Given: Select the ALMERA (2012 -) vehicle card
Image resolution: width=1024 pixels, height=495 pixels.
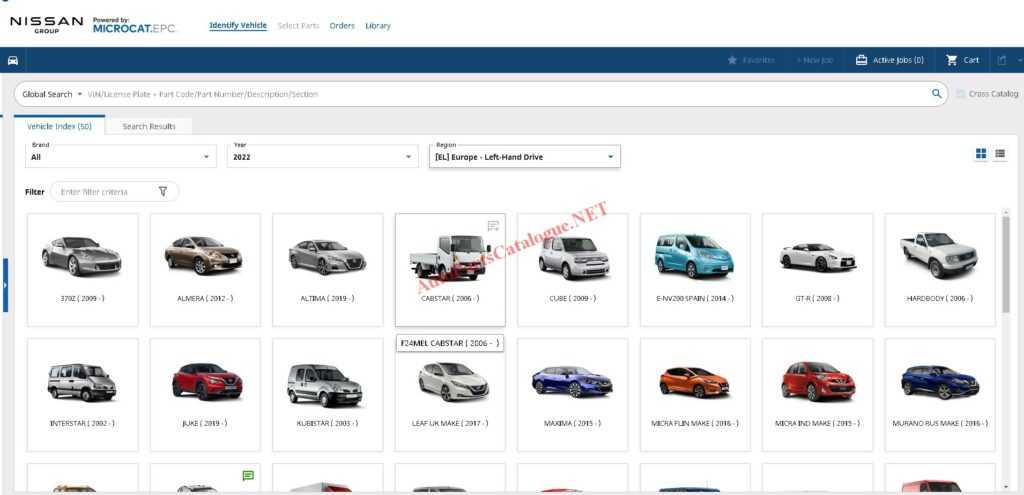Looking at the screenshot, I should coord(205,270).
